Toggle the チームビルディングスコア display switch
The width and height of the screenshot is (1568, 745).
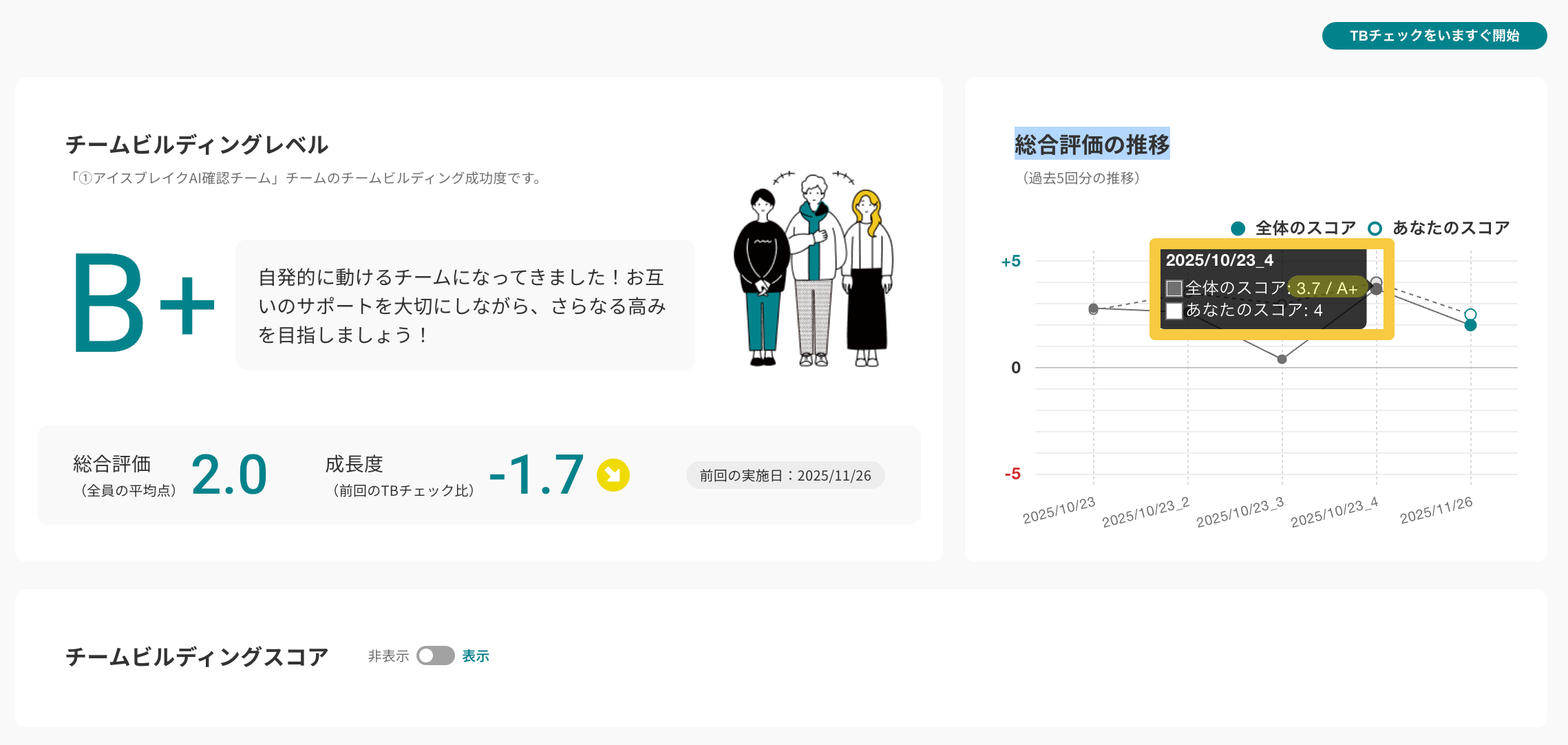pos(435,655)
